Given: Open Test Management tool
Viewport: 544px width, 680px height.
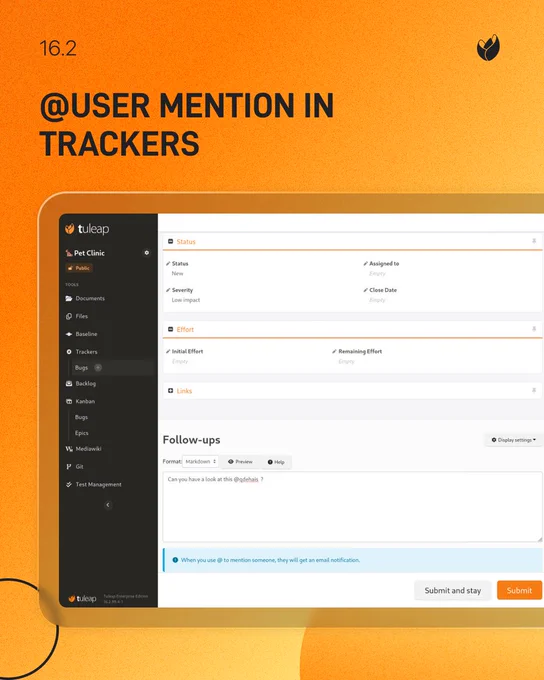Looking at the screenshot, I should click(x=98, y=484).
